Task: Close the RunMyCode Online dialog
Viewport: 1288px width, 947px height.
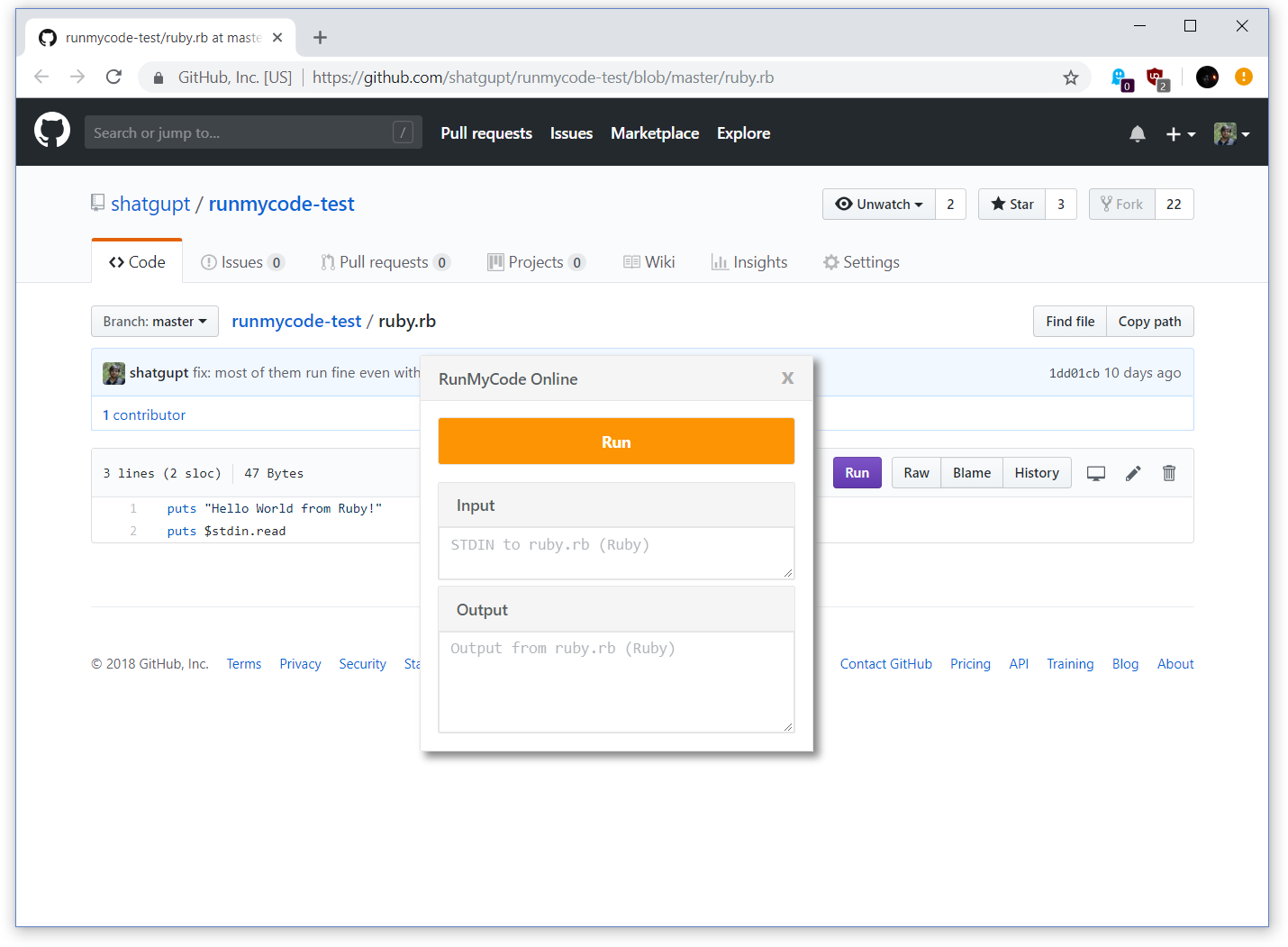Action: (788, 378)
